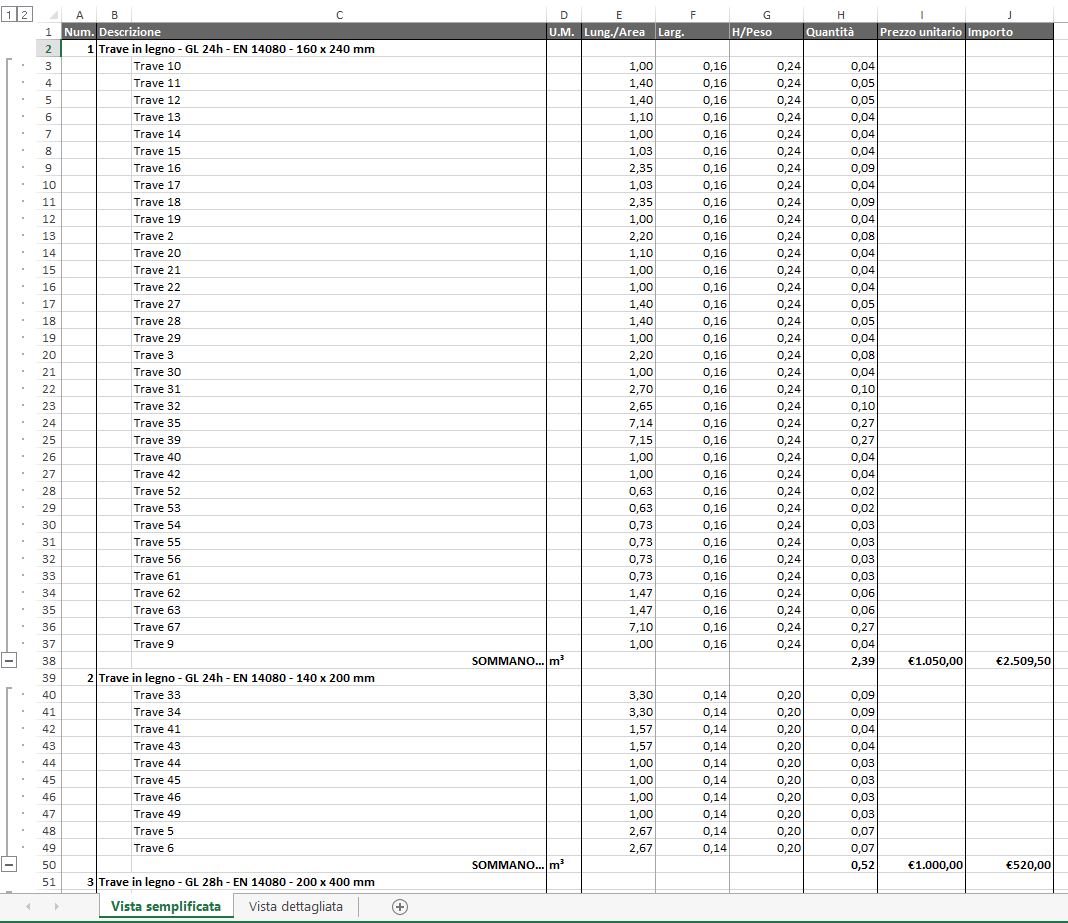Collapse group ending at row 38
The height and width of the screenshot is (923, 1068).
pos(9,660)
